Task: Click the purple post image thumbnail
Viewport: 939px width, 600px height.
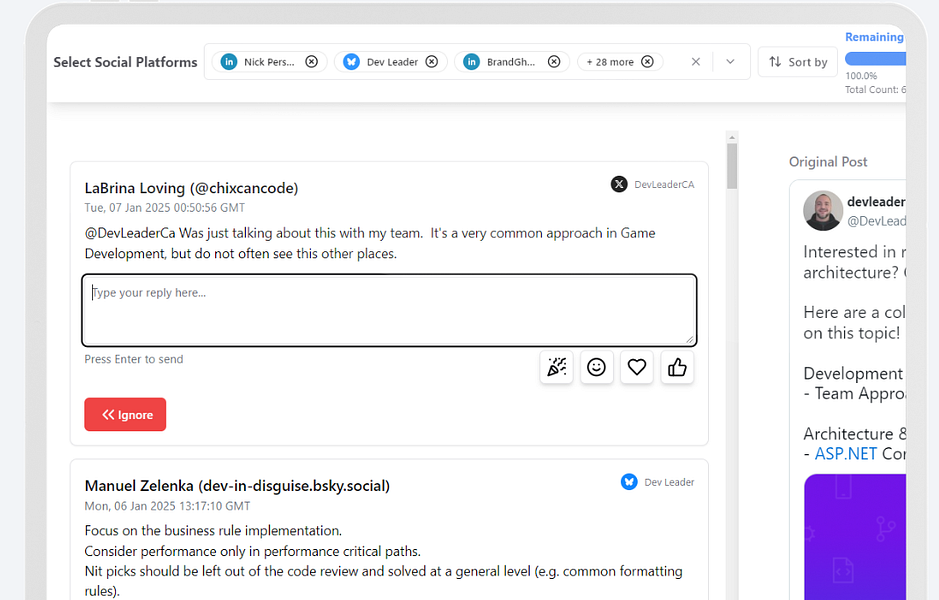Action: point(855,537)
